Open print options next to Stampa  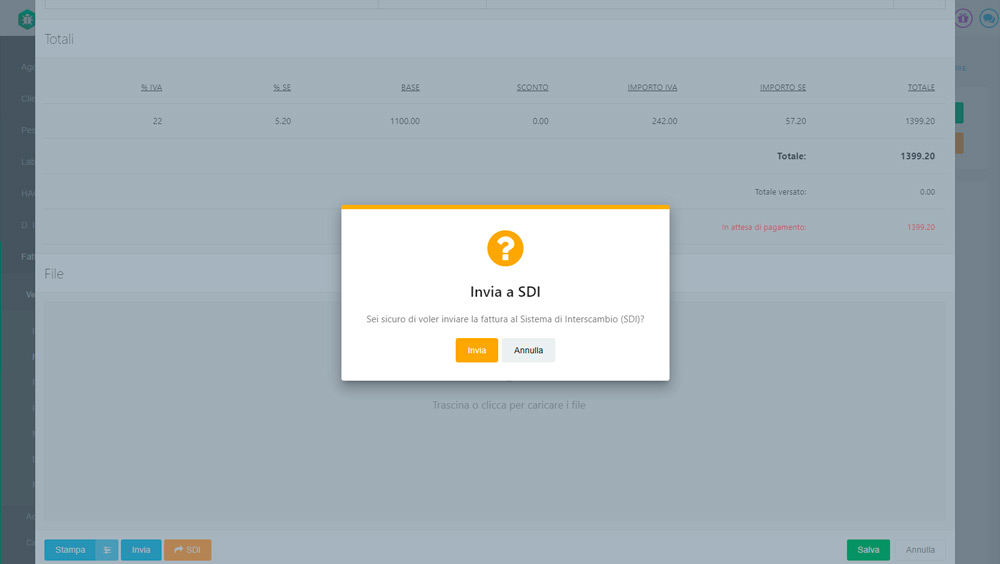click(107, 550)
